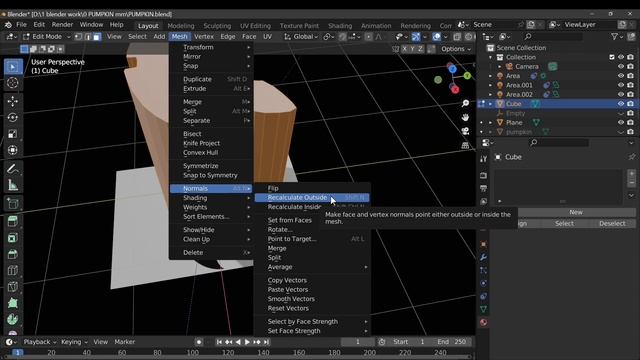Click the red X axis gizmo circle
Screen dimensions: 640x360
pyautogui.click(x=455, y=89)
